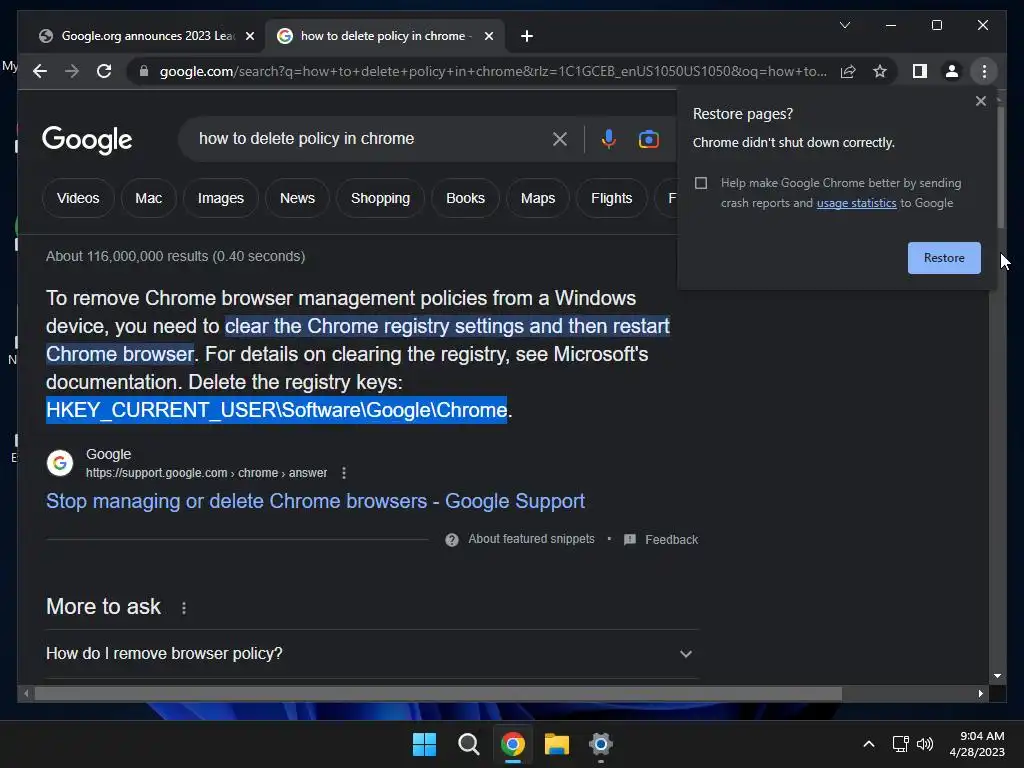Filter results by News
Screen dimensions: 1024x768
pos(297,199)
